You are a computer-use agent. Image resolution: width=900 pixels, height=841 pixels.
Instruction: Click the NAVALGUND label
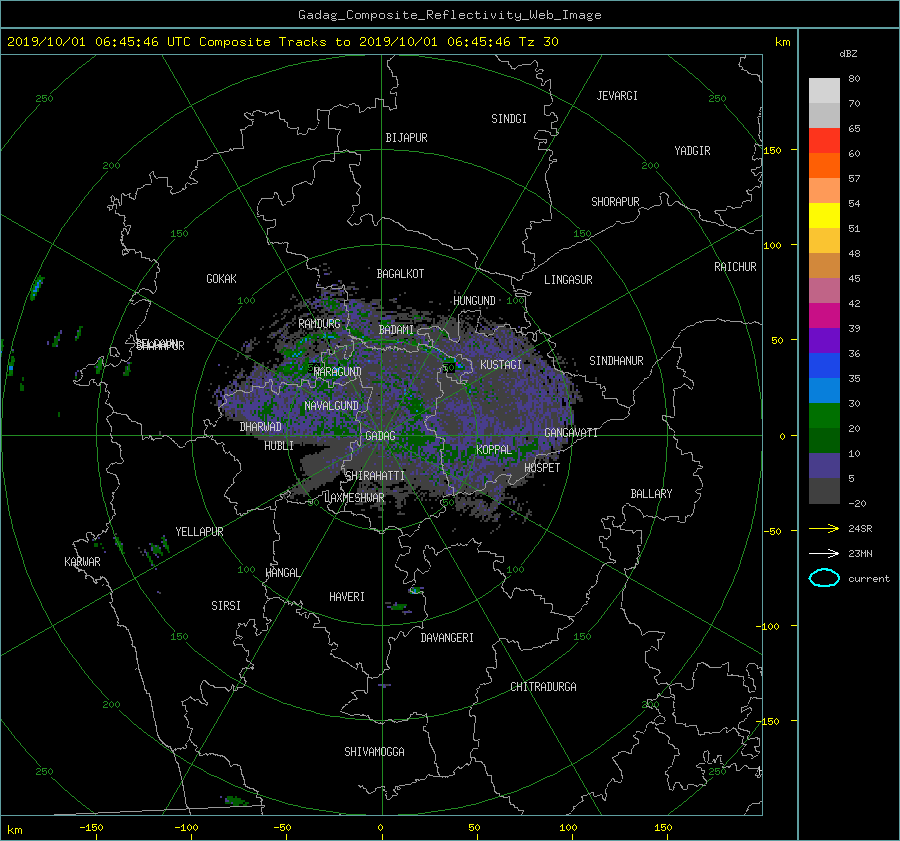tap(331, 406)
